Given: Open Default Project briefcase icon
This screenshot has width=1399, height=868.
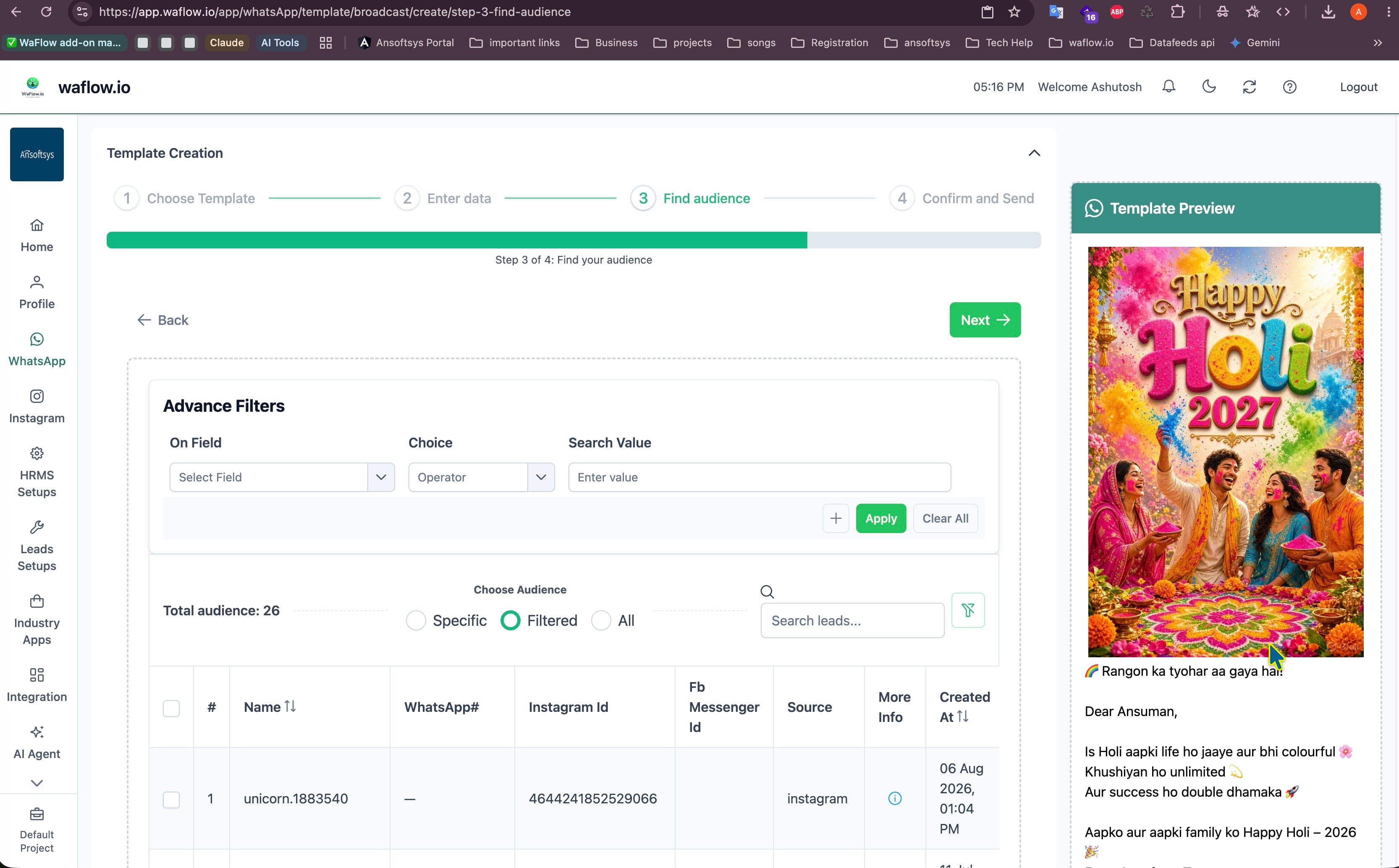Looking at the screenshot, I should pos(37,814).
